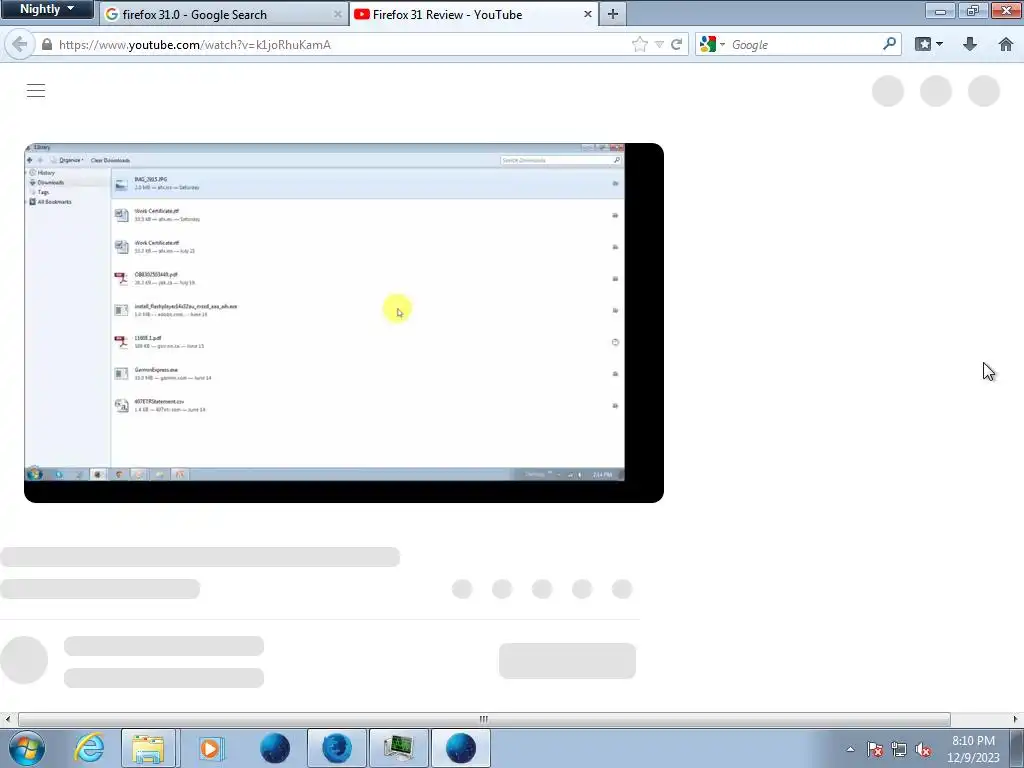Open Action Center flag in tray

(x=875, y=749)
